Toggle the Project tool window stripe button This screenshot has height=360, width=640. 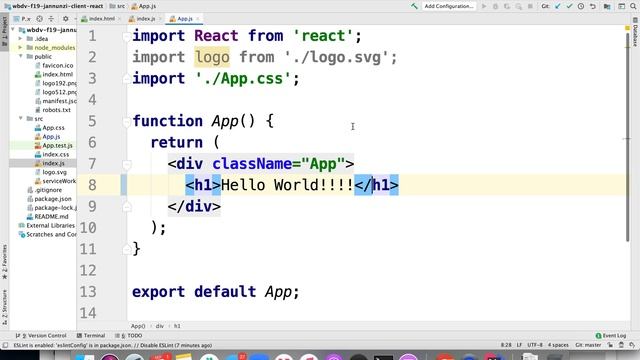point(4,33)
